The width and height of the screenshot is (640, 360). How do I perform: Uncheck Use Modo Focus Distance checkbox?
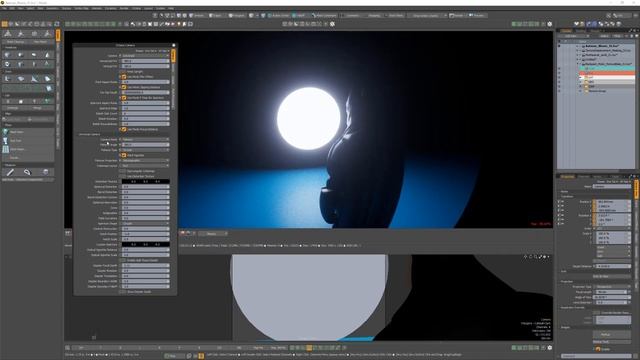(124, 129)
